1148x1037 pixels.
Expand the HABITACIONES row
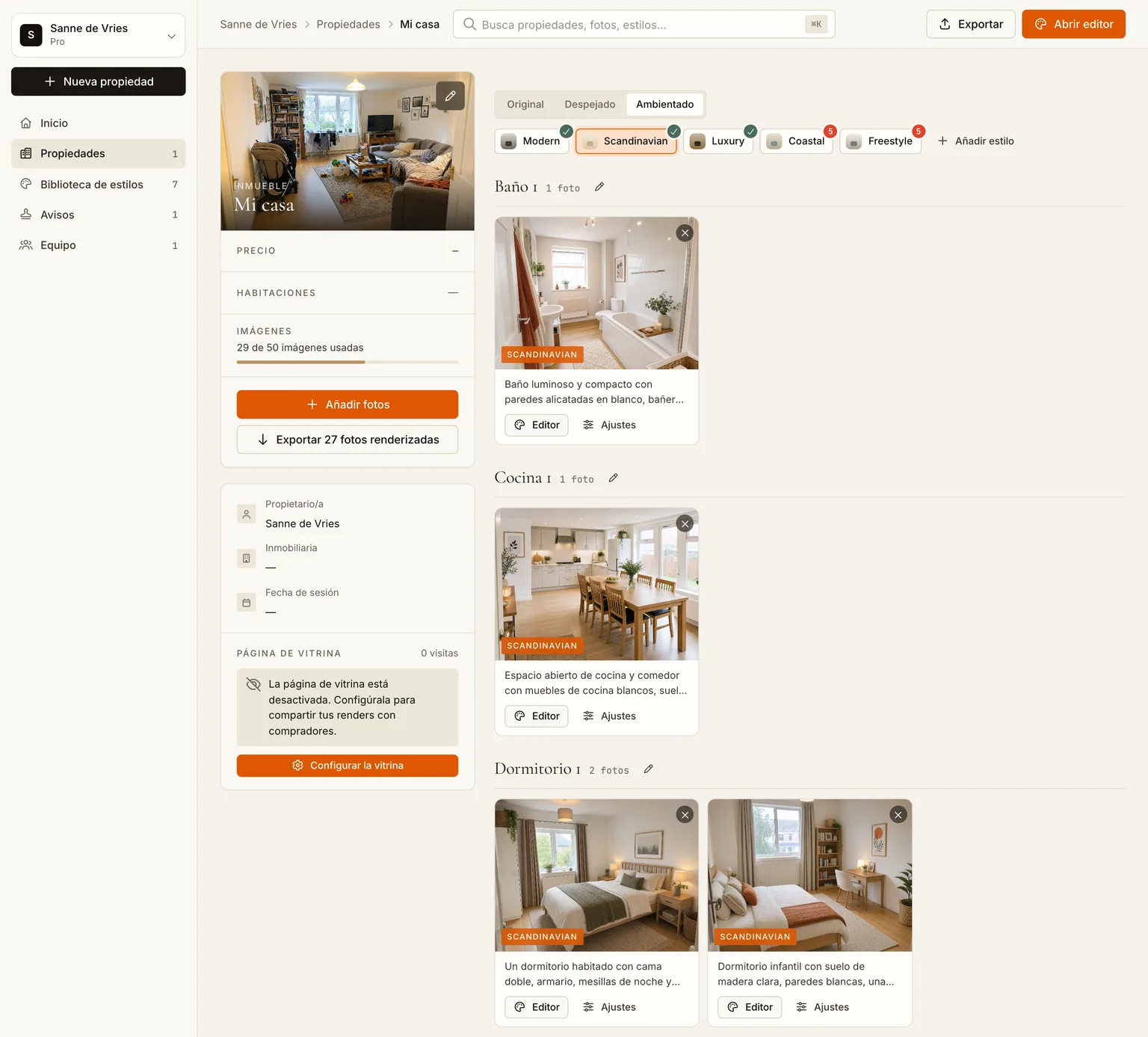[348, 293]
